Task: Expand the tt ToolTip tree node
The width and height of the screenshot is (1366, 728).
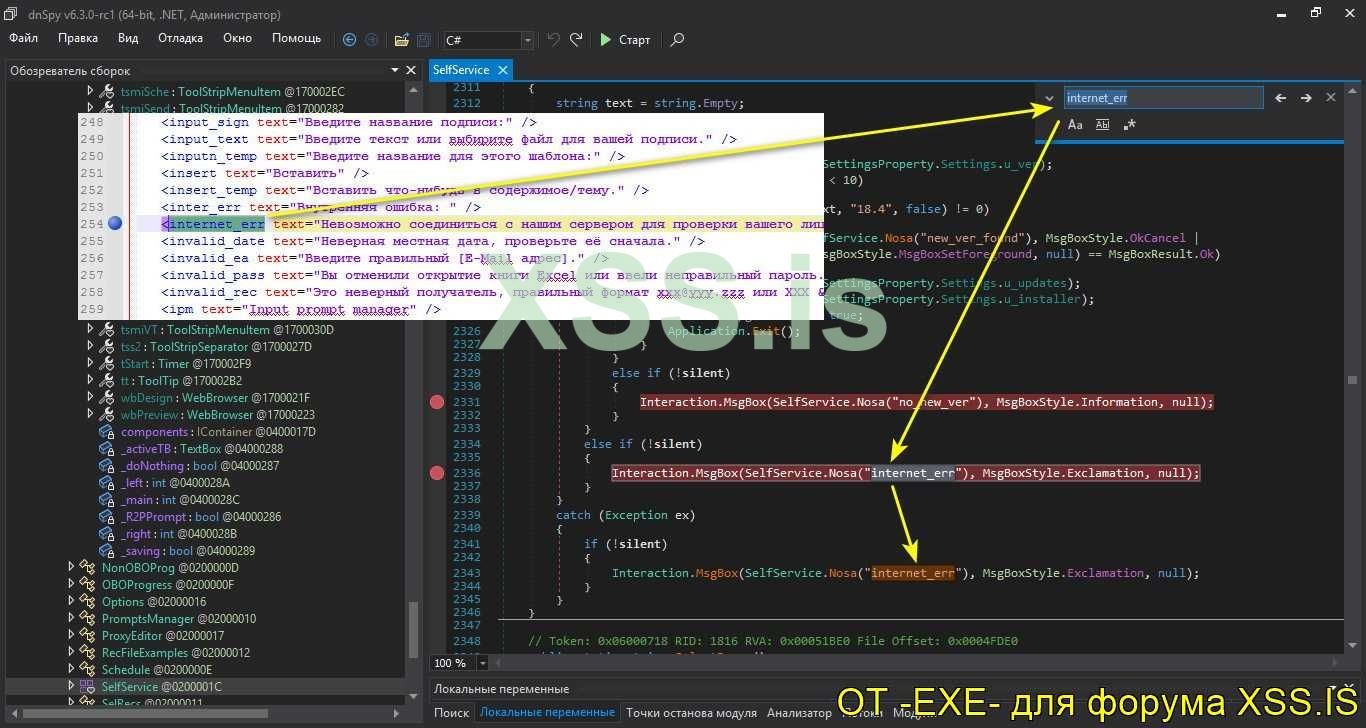Action: point(90,381)
